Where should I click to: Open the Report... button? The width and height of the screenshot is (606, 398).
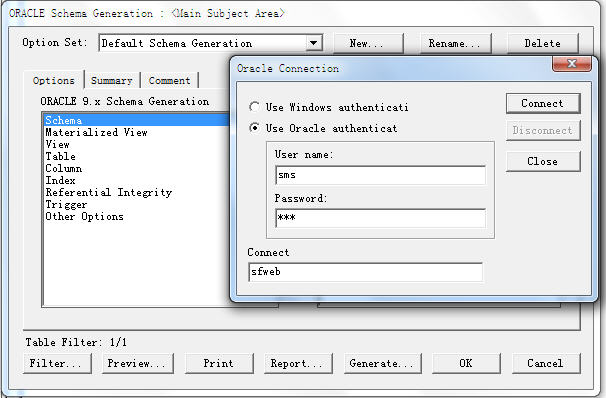[298, 363]
